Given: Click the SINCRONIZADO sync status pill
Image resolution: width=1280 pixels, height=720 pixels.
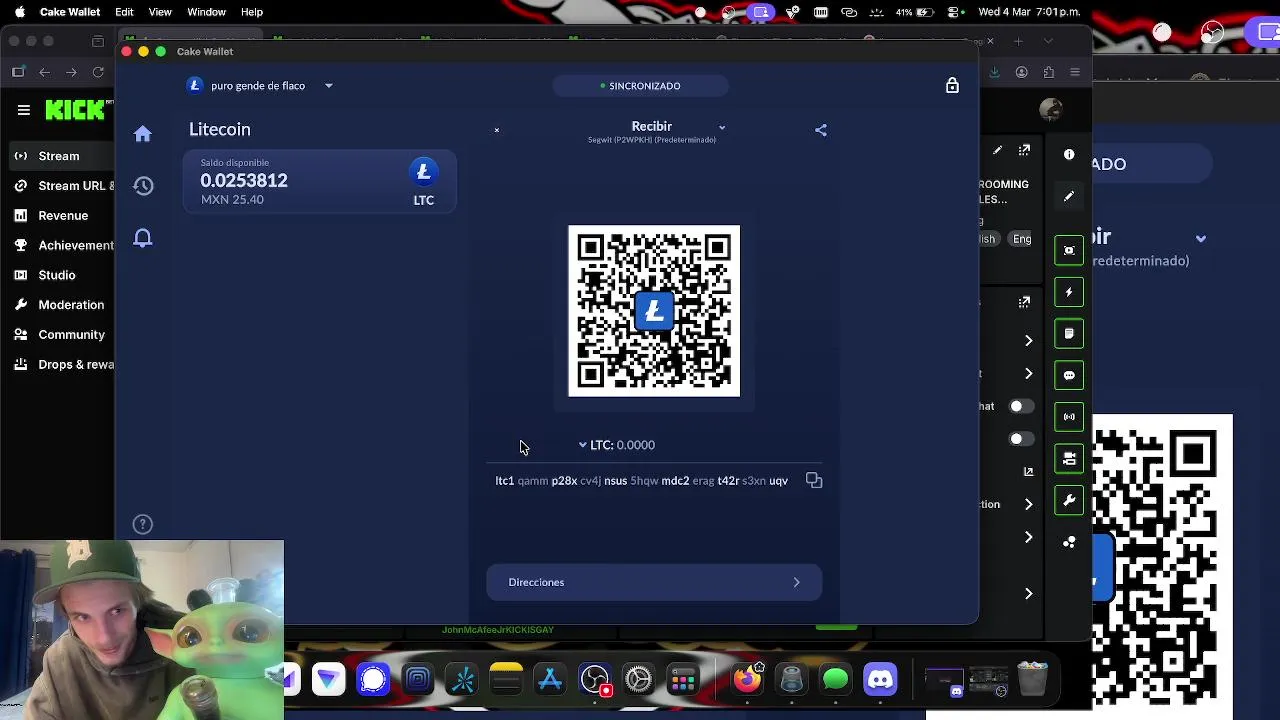Looking at the screenshot, I should 640,86.
